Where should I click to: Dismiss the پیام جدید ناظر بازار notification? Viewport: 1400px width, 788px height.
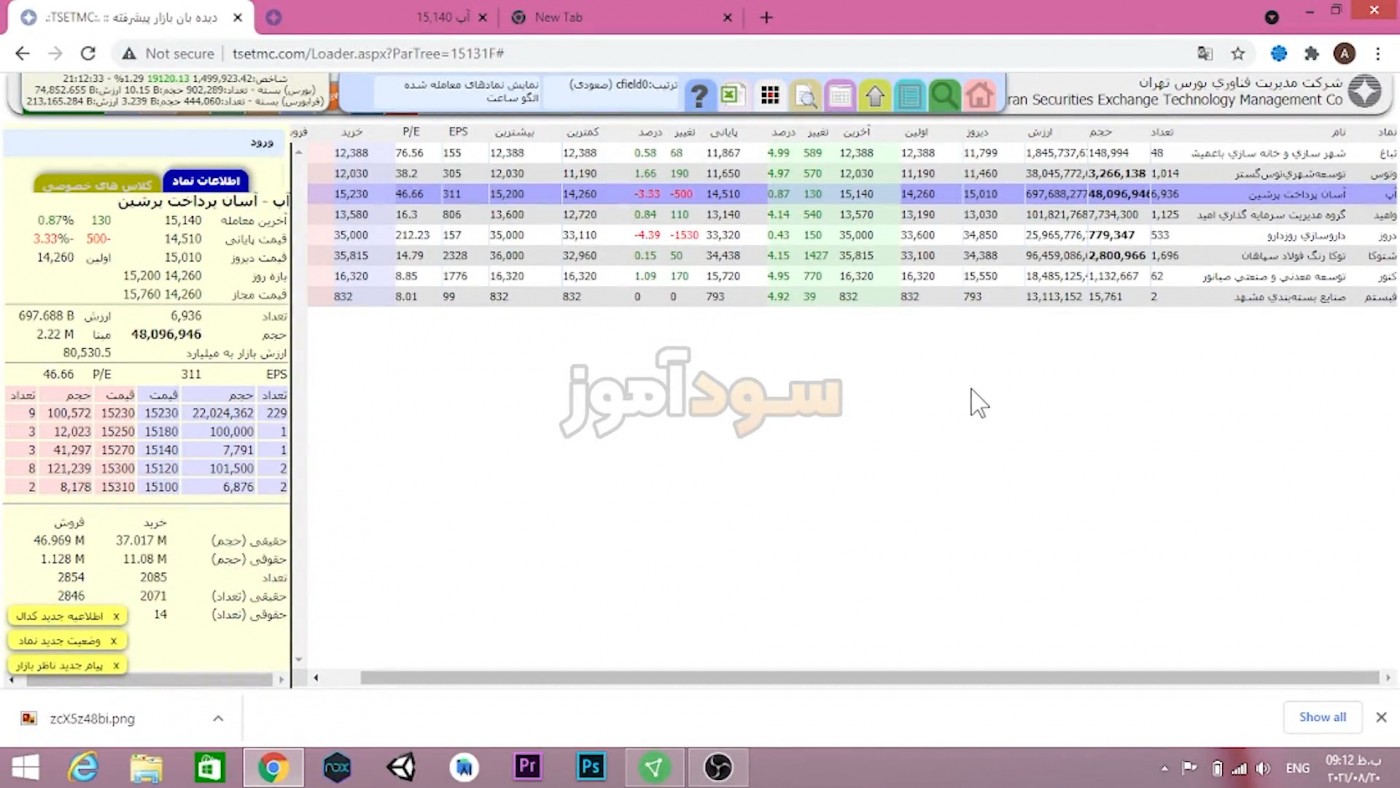[116, 665]
